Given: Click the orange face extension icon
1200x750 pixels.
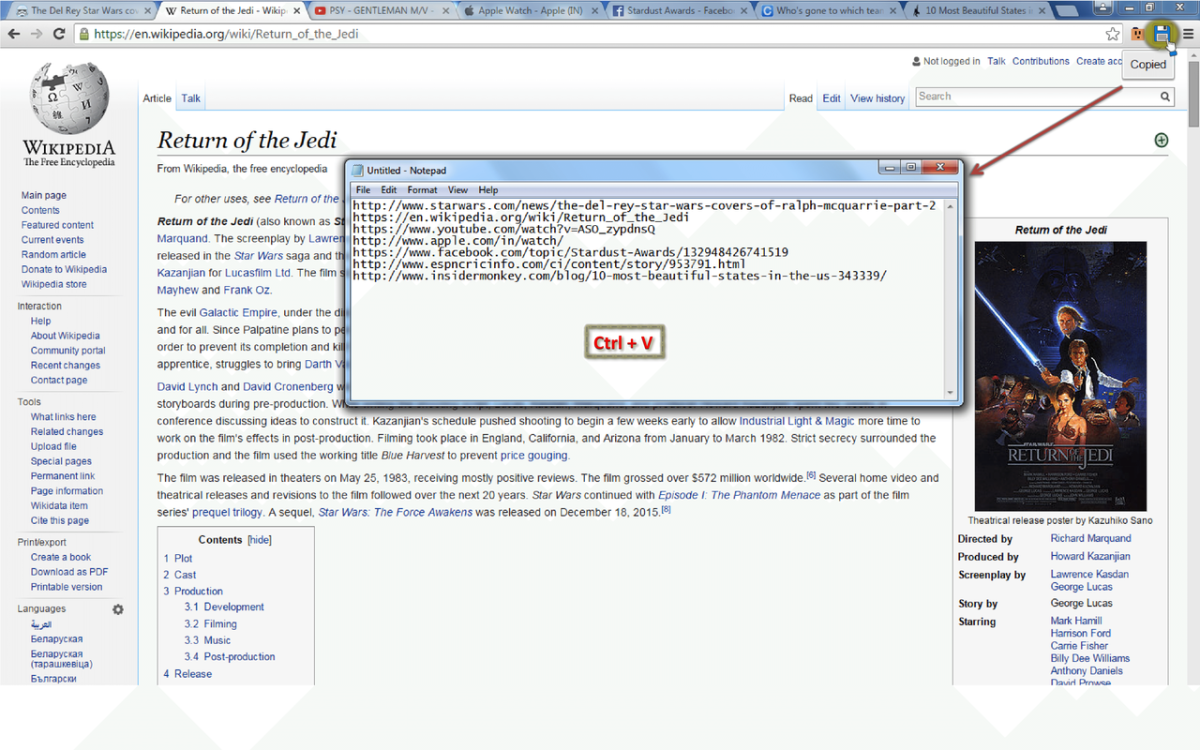Looking at the screenshot, I should tap(1137, 34).
